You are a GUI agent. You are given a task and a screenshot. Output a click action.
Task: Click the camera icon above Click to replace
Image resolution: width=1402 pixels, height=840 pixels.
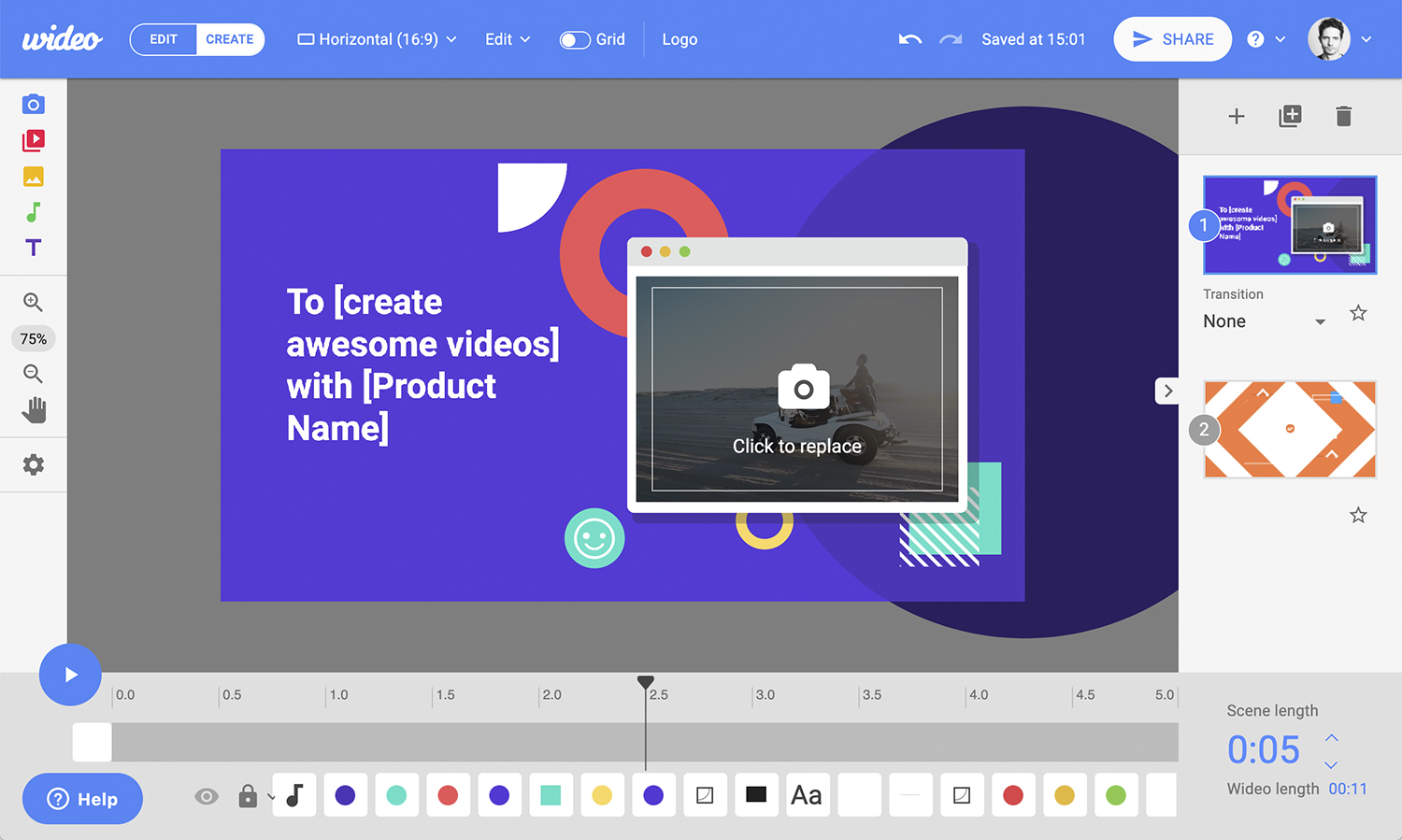pos(804,387)
